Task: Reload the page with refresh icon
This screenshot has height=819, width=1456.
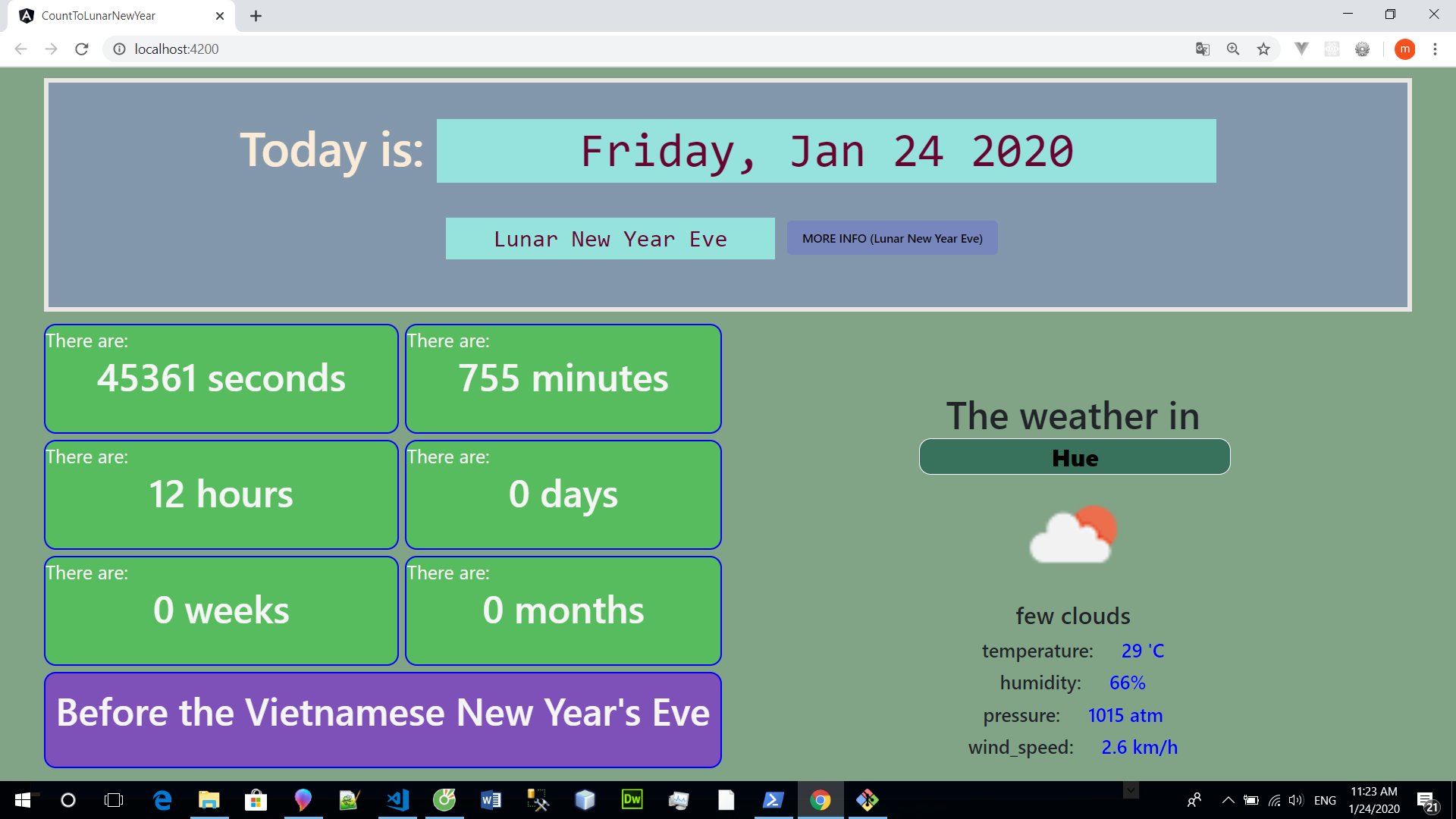Action: [x=82, y=49]
